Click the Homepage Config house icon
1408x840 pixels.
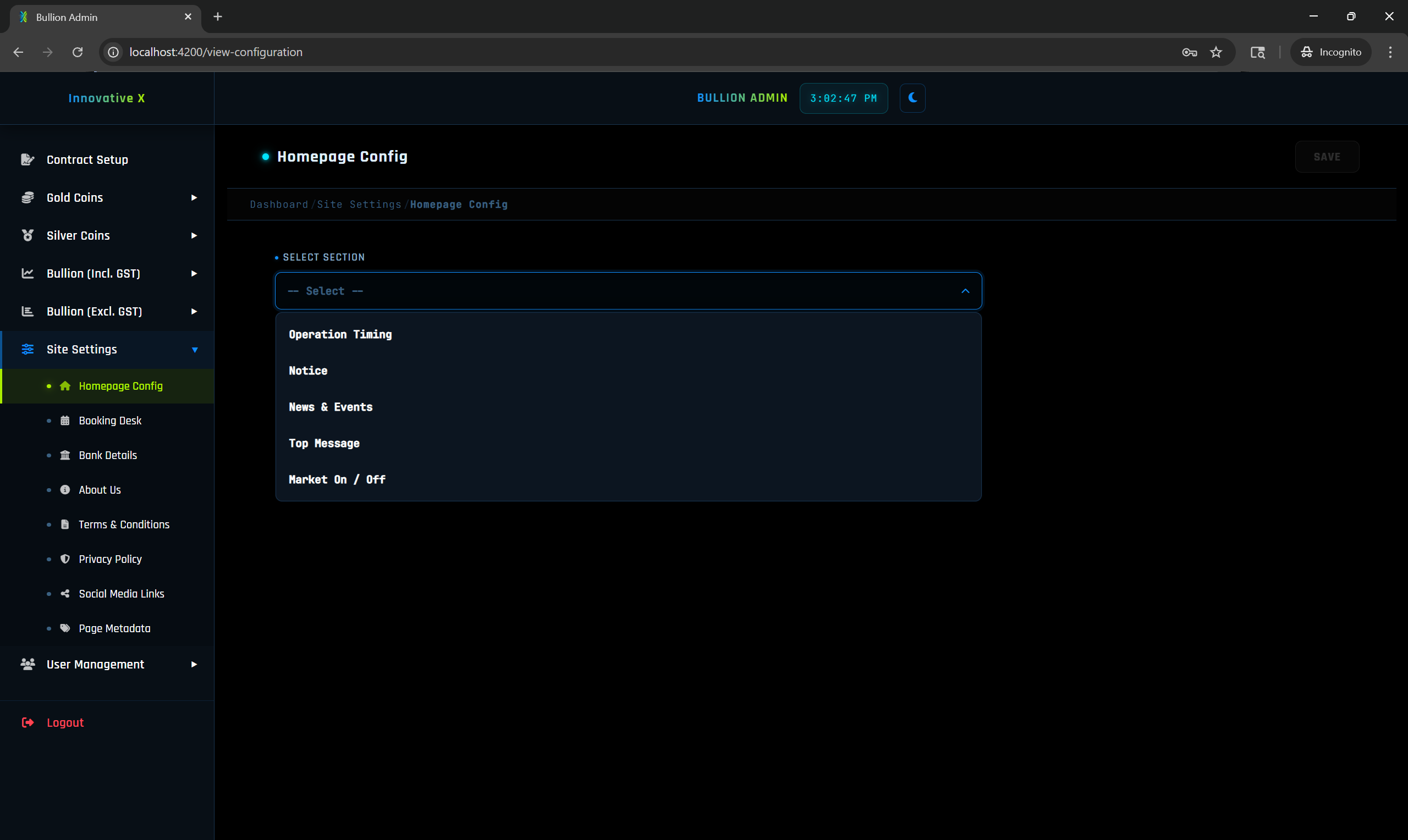(65, 386)
